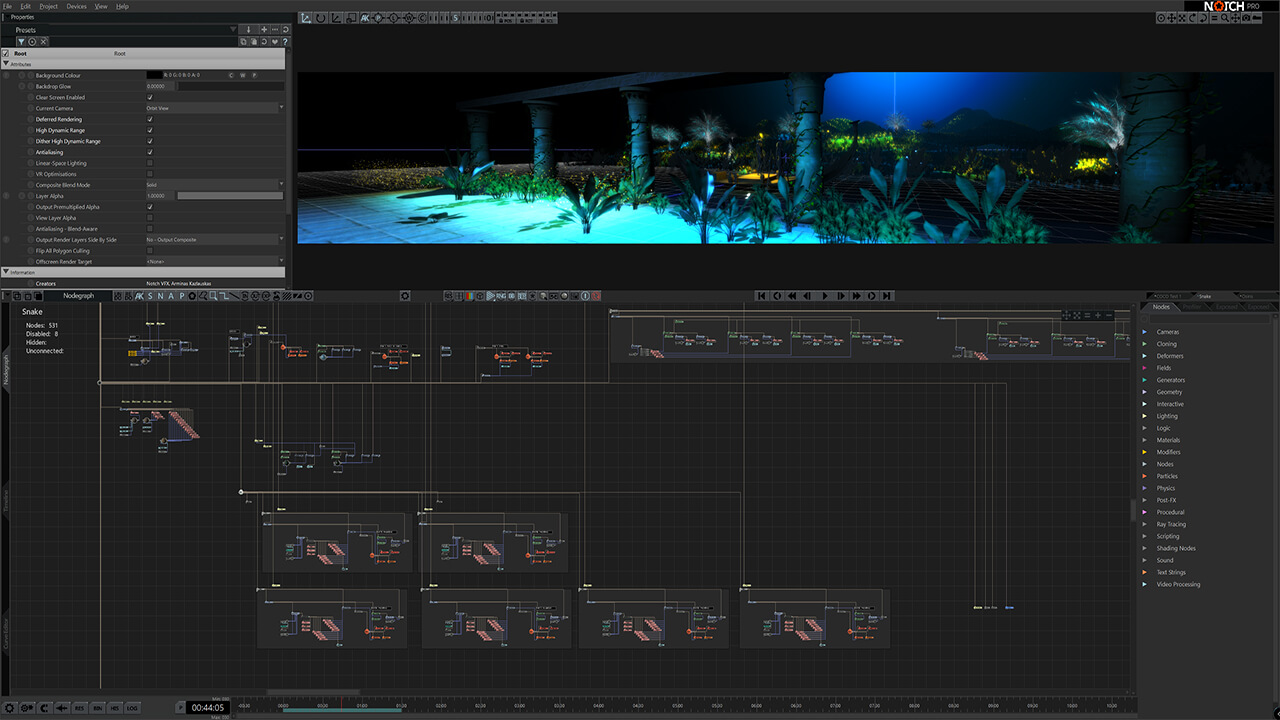Toggle High Dynamic Range checkbox
This screenshot has height=720, width=1280.
[x=150, y=130]
